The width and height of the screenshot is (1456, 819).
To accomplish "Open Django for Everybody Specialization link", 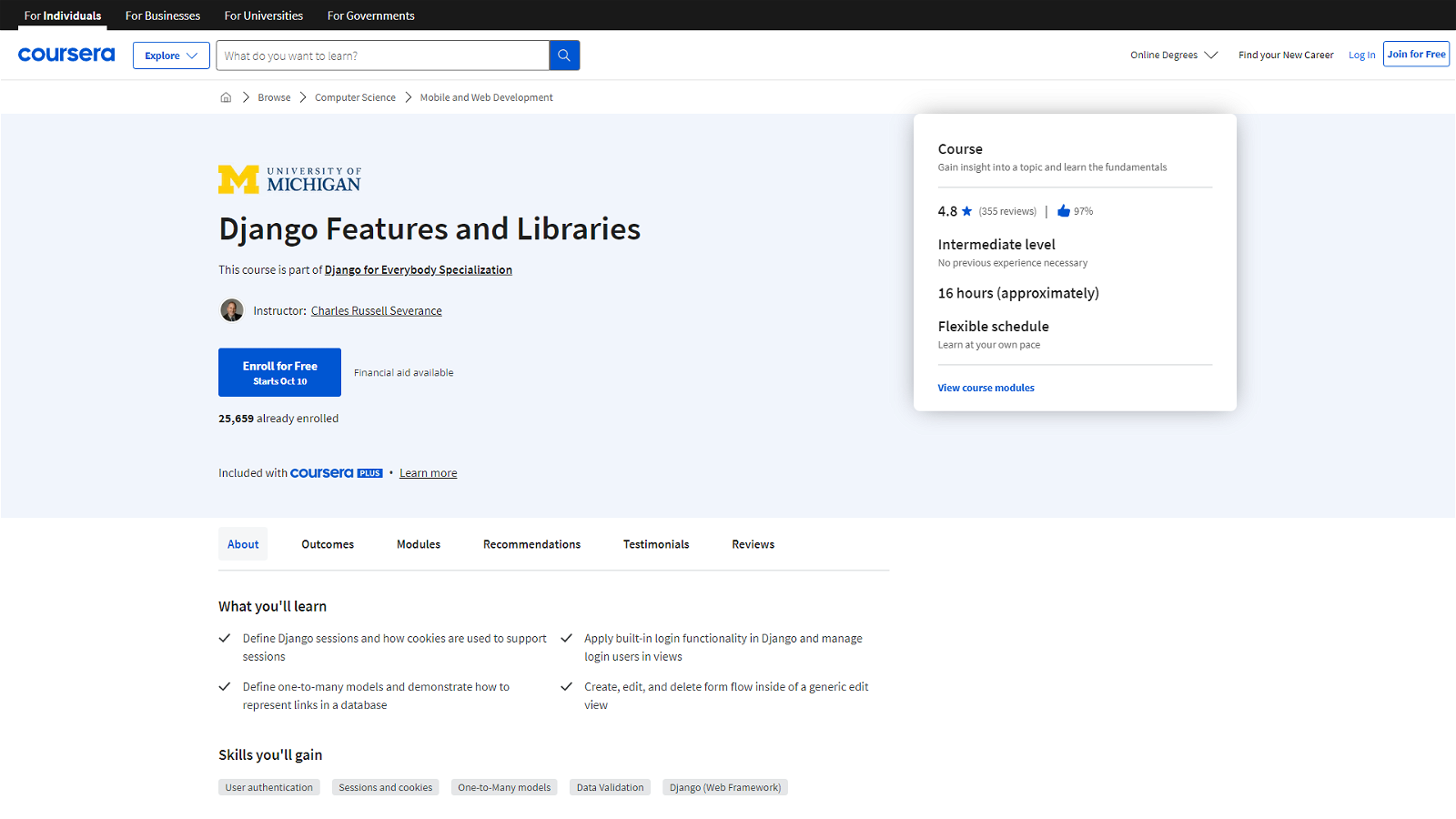I will click(x=419, y=270).
